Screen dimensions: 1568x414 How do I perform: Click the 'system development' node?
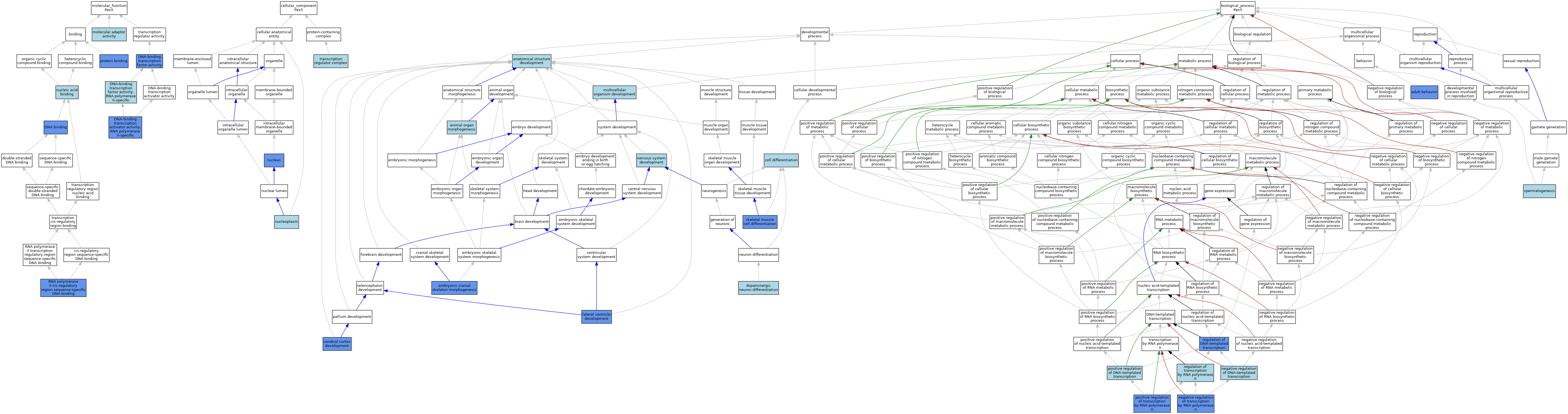[616, 127]
